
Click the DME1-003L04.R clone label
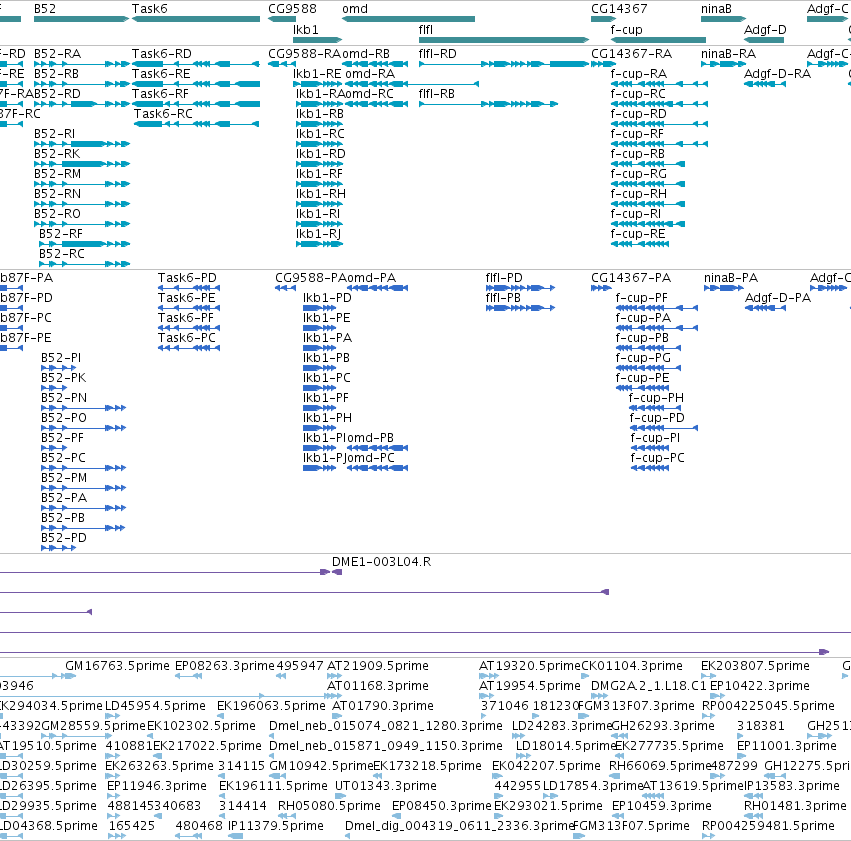(382, 562)
